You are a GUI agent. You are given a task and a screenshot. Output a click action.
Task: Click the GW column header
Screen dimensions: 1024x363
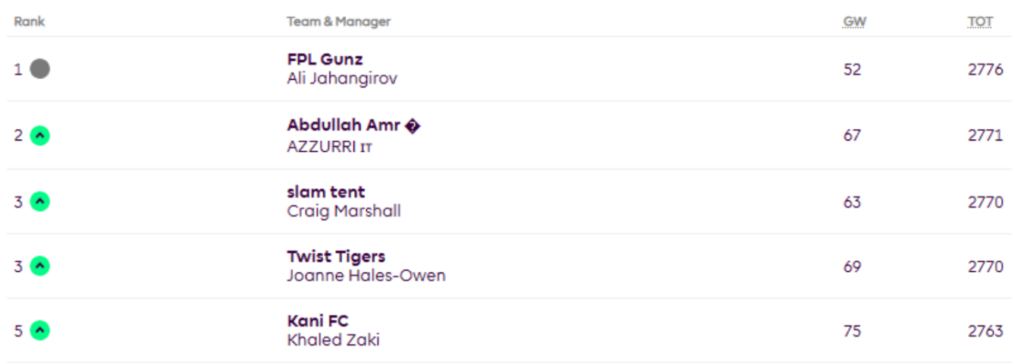click(x=854, y=22)
